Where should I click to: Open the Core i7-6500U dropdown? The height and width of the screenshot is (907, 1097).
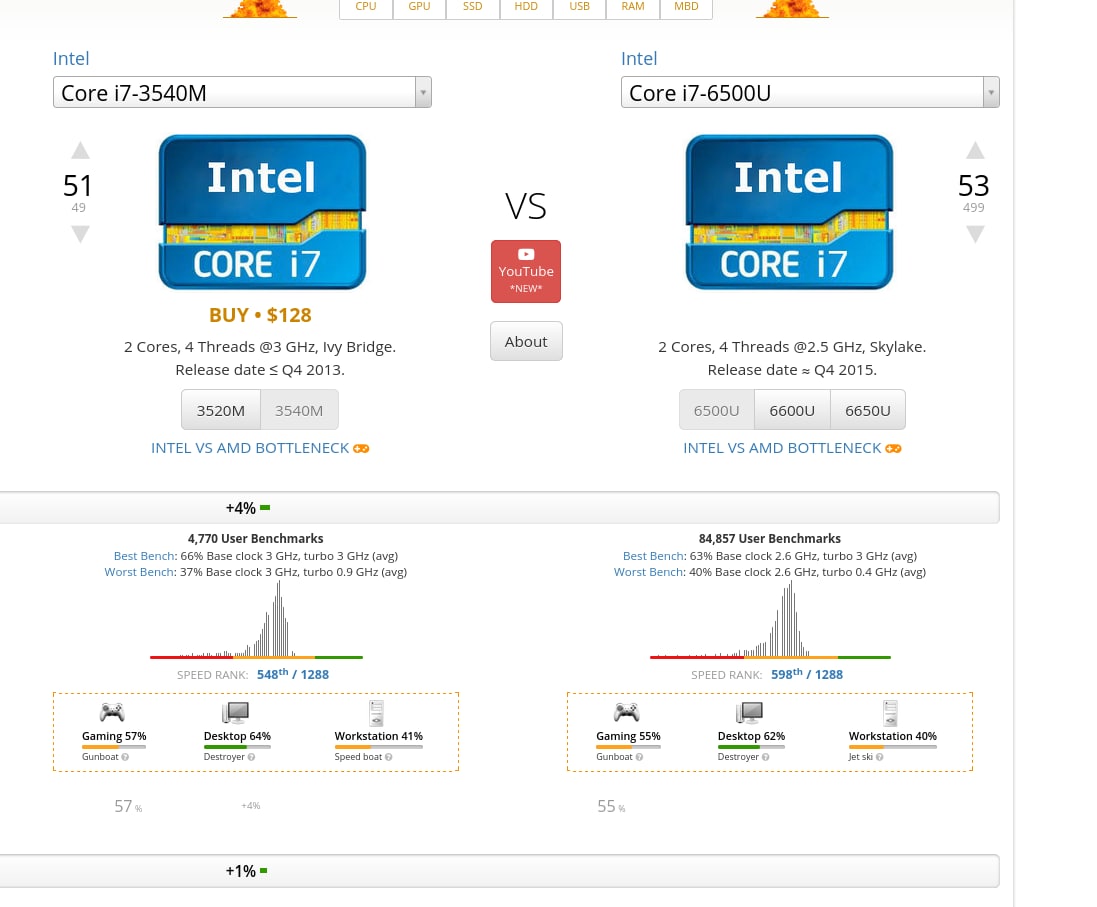click(810, 92)
